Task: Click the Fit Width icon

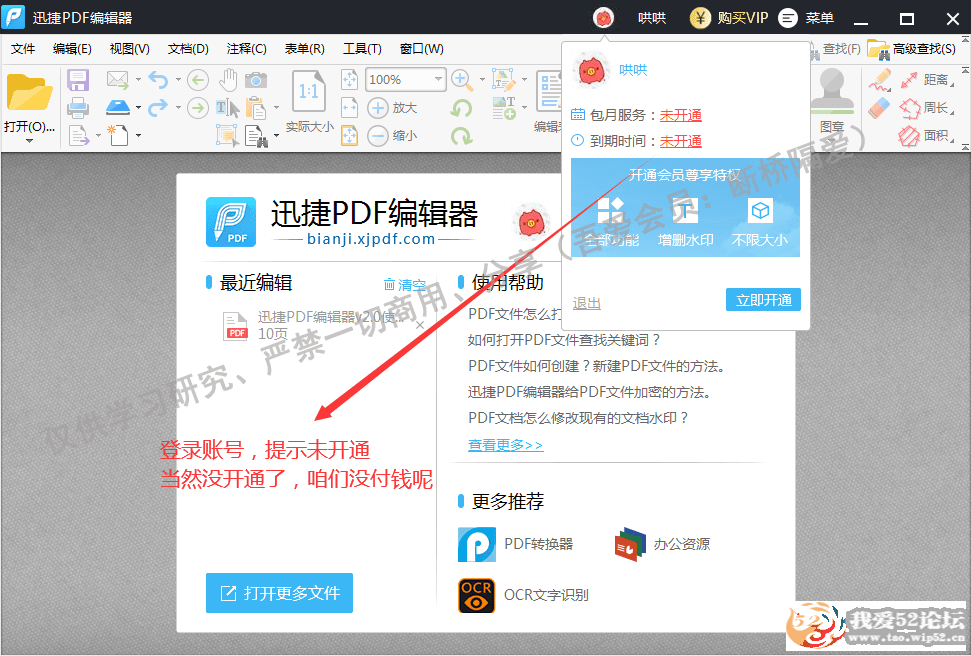Action: coord(350,108)
